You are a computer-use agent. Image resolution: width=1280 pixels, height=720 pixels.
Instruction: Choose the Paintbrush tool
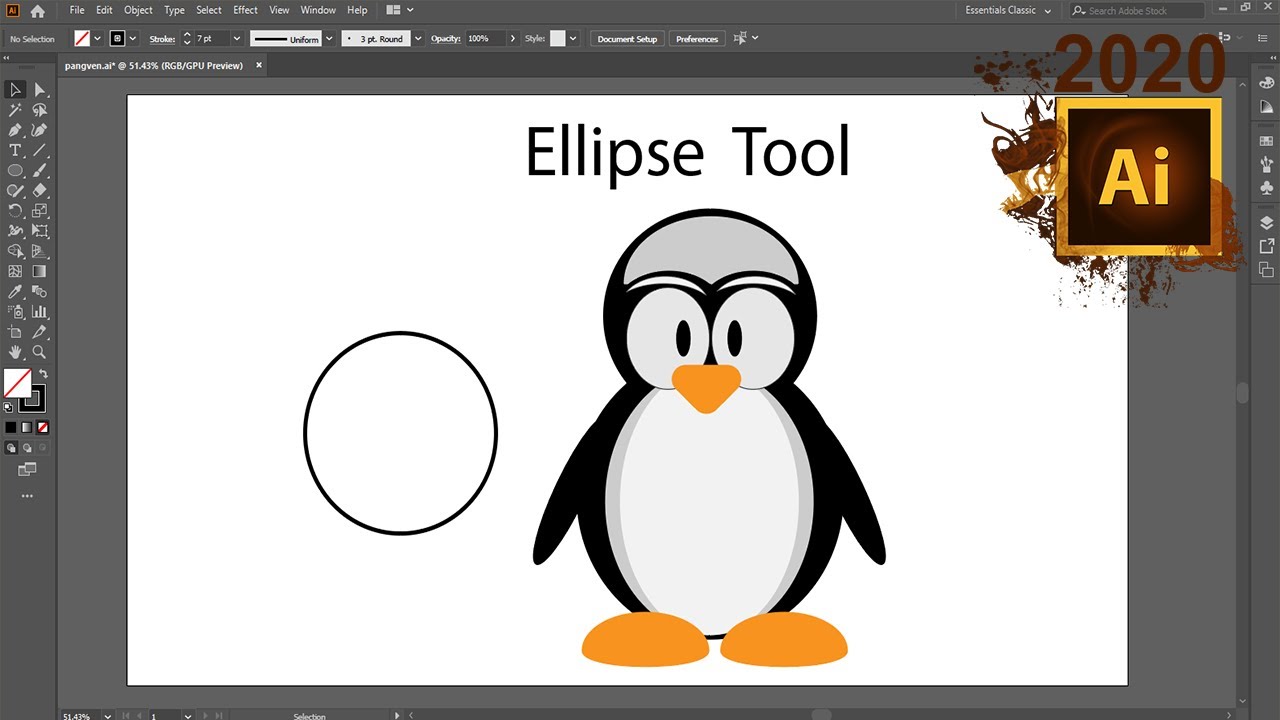point(40,170)
